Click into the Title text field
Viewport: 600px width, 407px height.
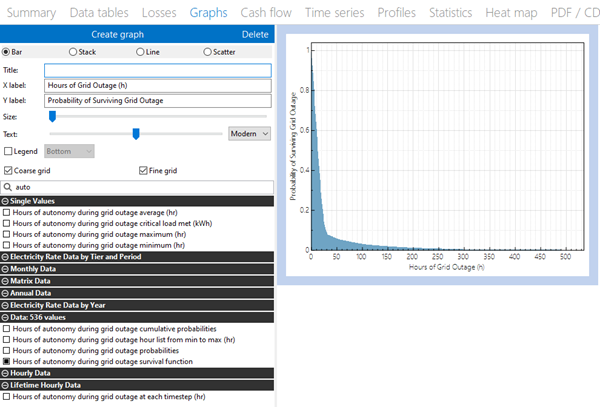click(158, 70)
